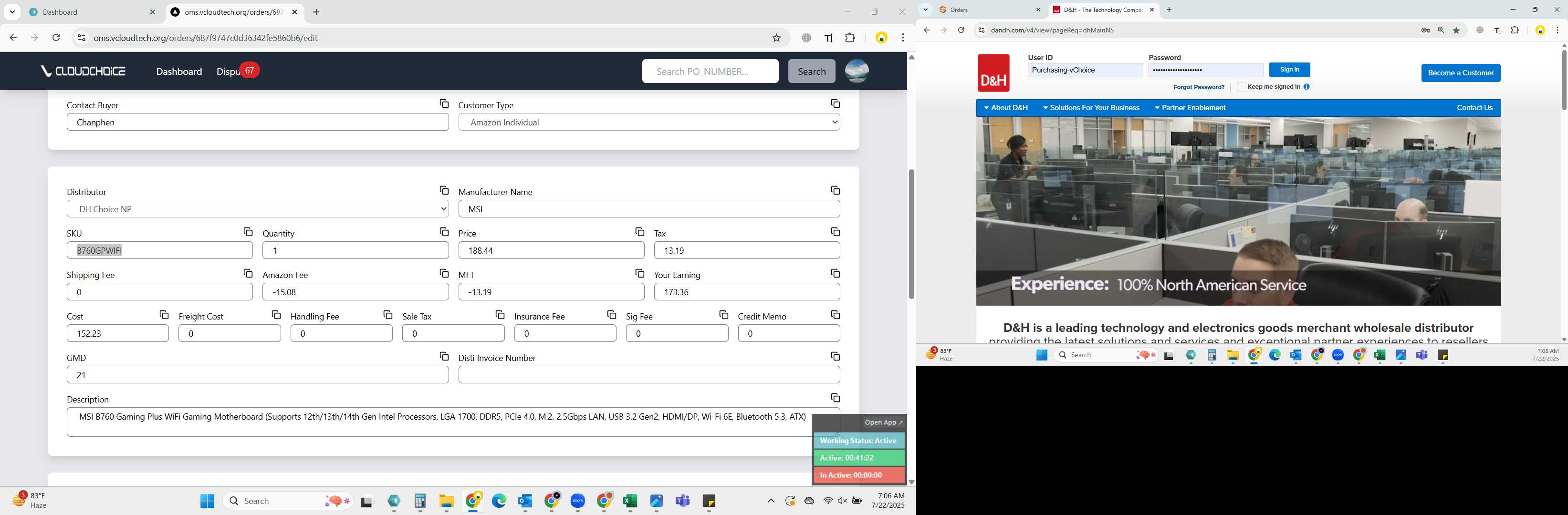Copy the MFT field value
Screen dimensions: 1568x515
(639, 274)
